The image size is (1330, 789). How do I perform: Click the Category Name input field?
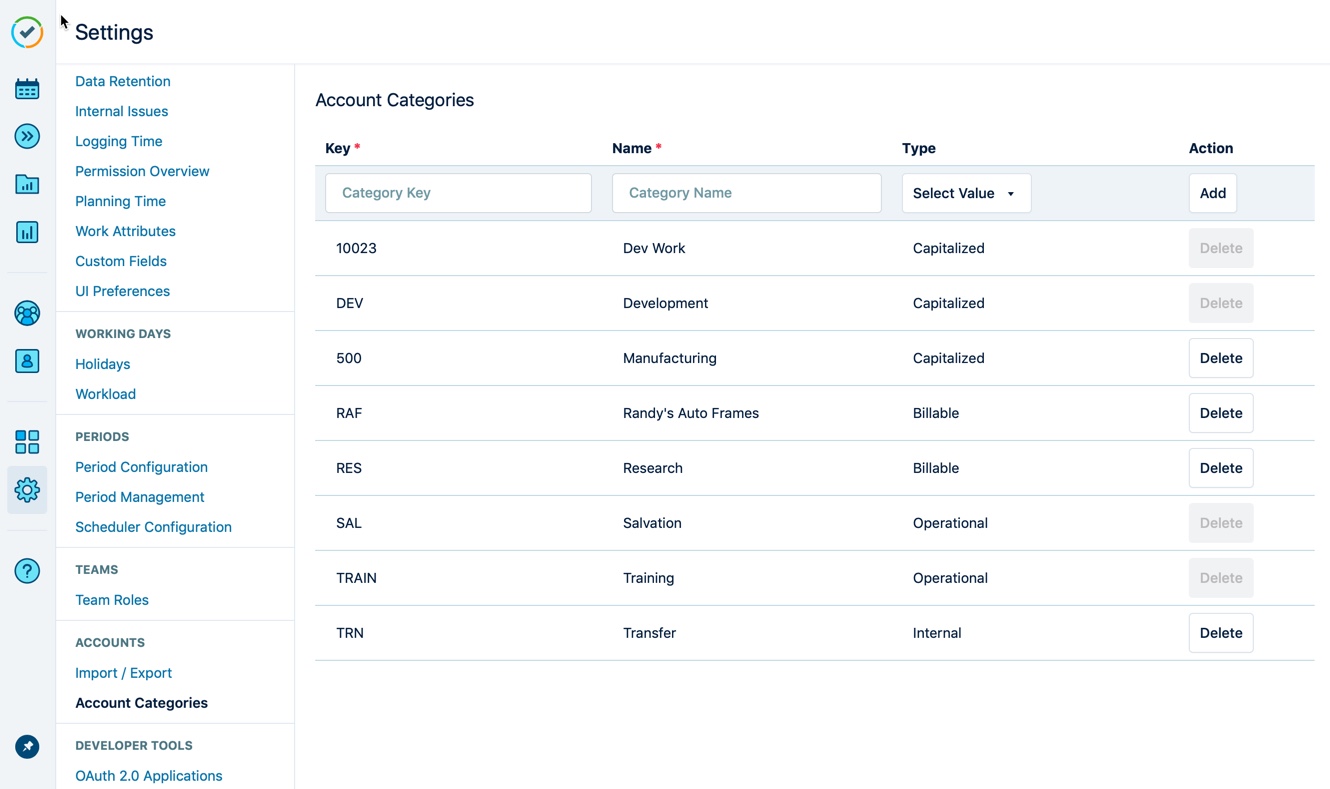(746, 193)
